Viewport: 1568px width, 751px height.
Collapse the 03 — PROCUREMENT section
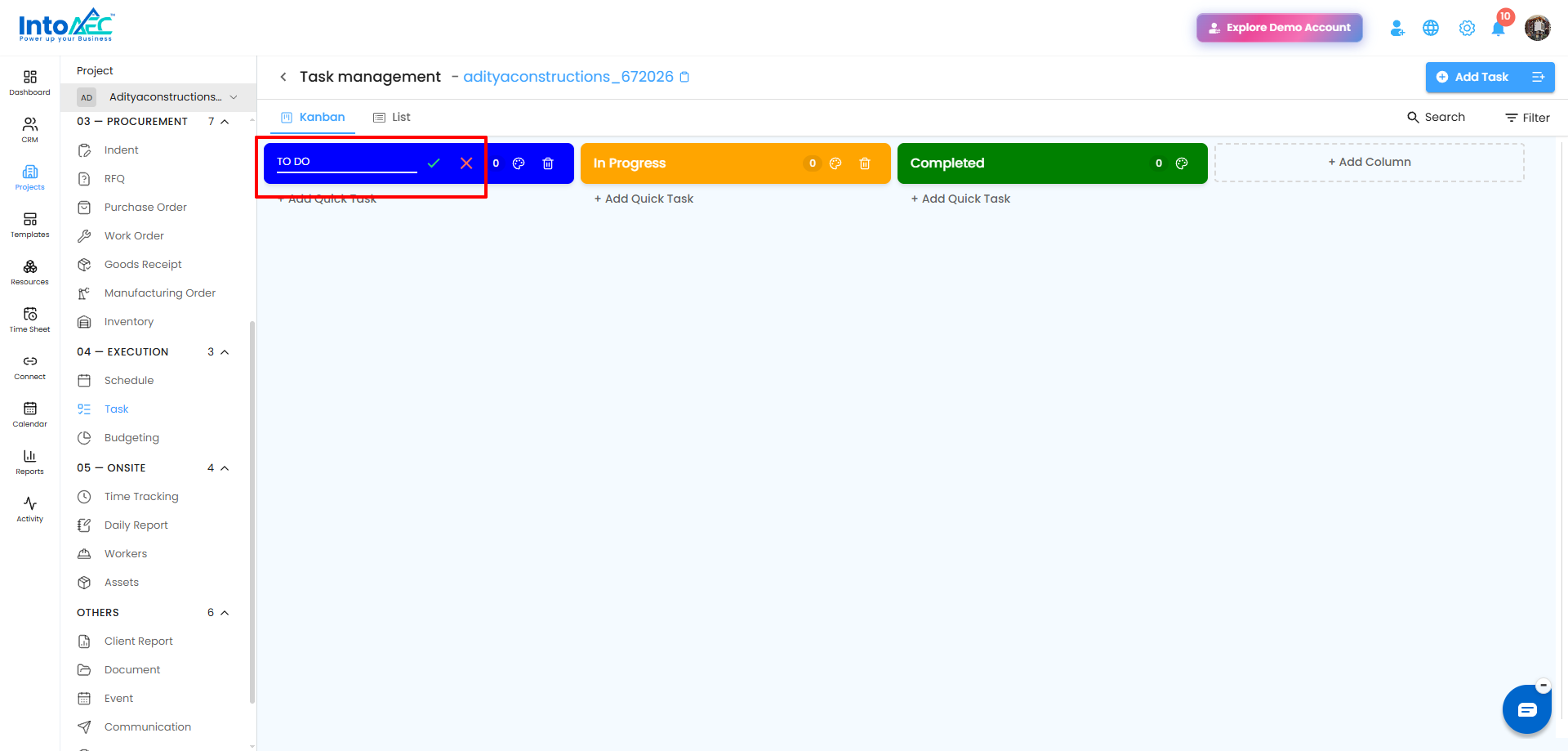(x=225, y=122)
